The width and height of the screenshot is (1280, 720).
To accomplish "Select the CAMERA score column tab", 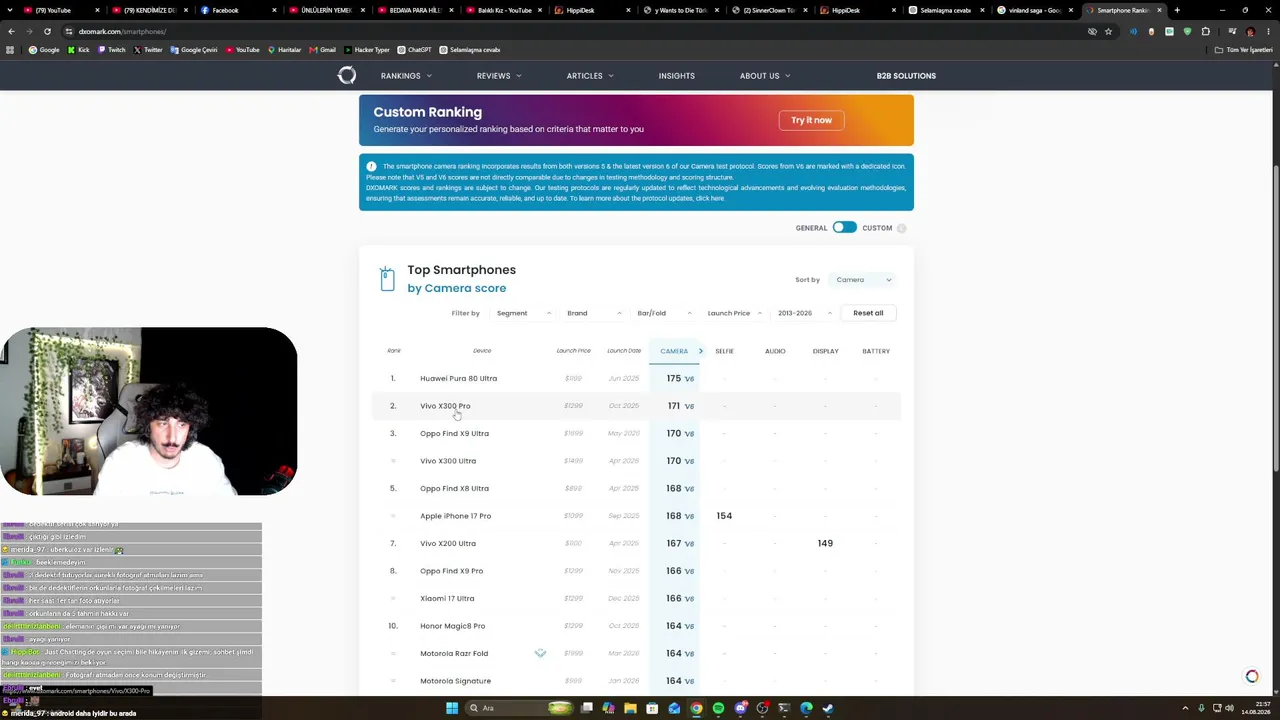I will pos(674,351).
